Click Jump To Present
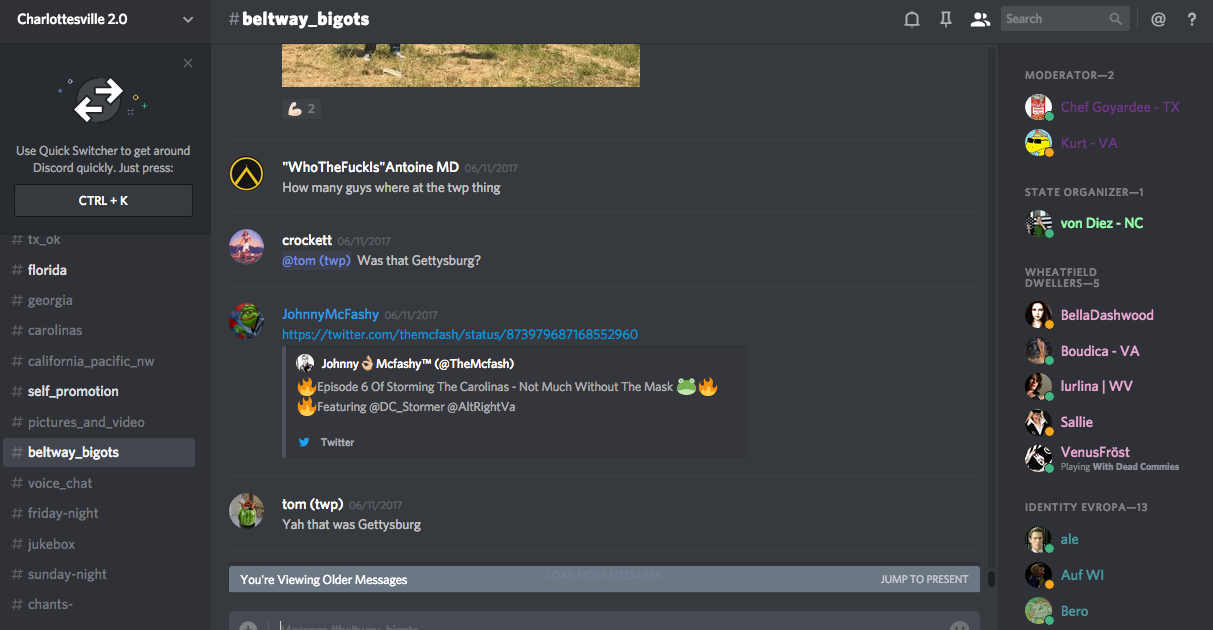The image size is (1213, 630). 924,579
